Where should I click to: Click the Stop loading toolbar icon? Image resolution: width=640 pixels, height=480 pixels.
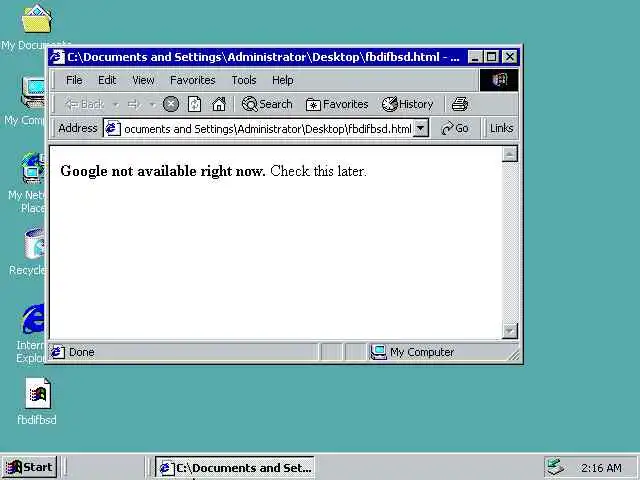(171, 104)
